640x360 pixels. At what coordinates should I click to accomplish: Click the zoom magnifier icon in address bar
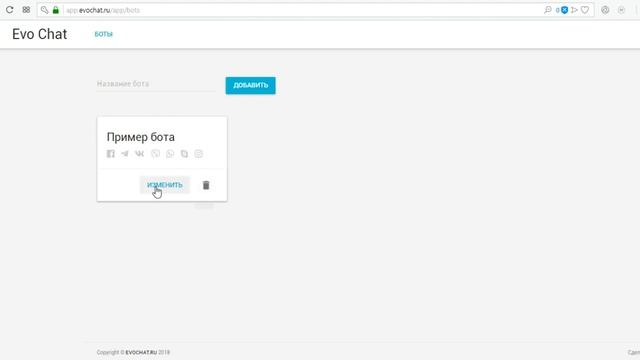[548, 10]
